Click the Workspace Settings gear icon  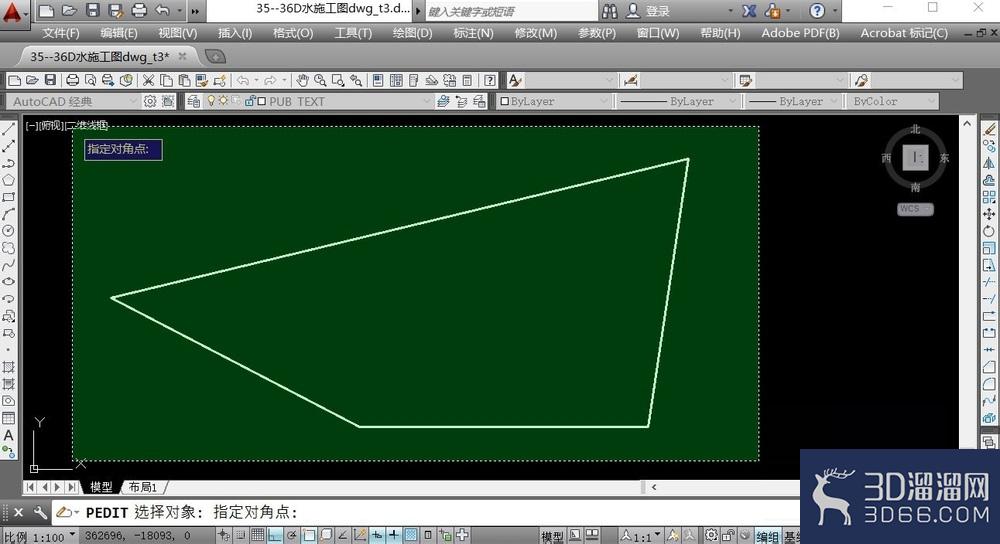(150, 101)
